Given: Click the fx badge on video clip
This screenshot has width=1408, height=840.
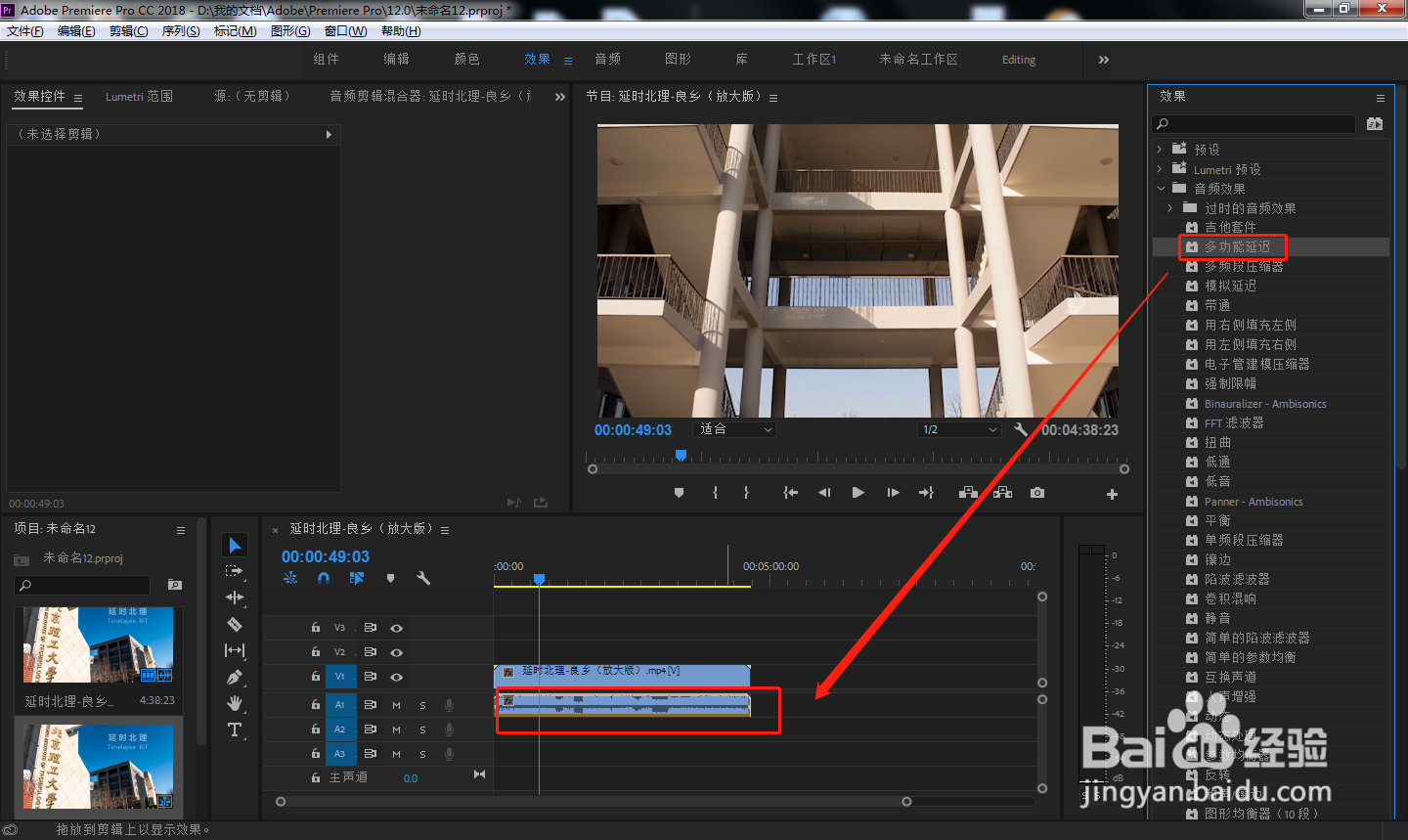Looking at the screenshot, I should 508,672.
